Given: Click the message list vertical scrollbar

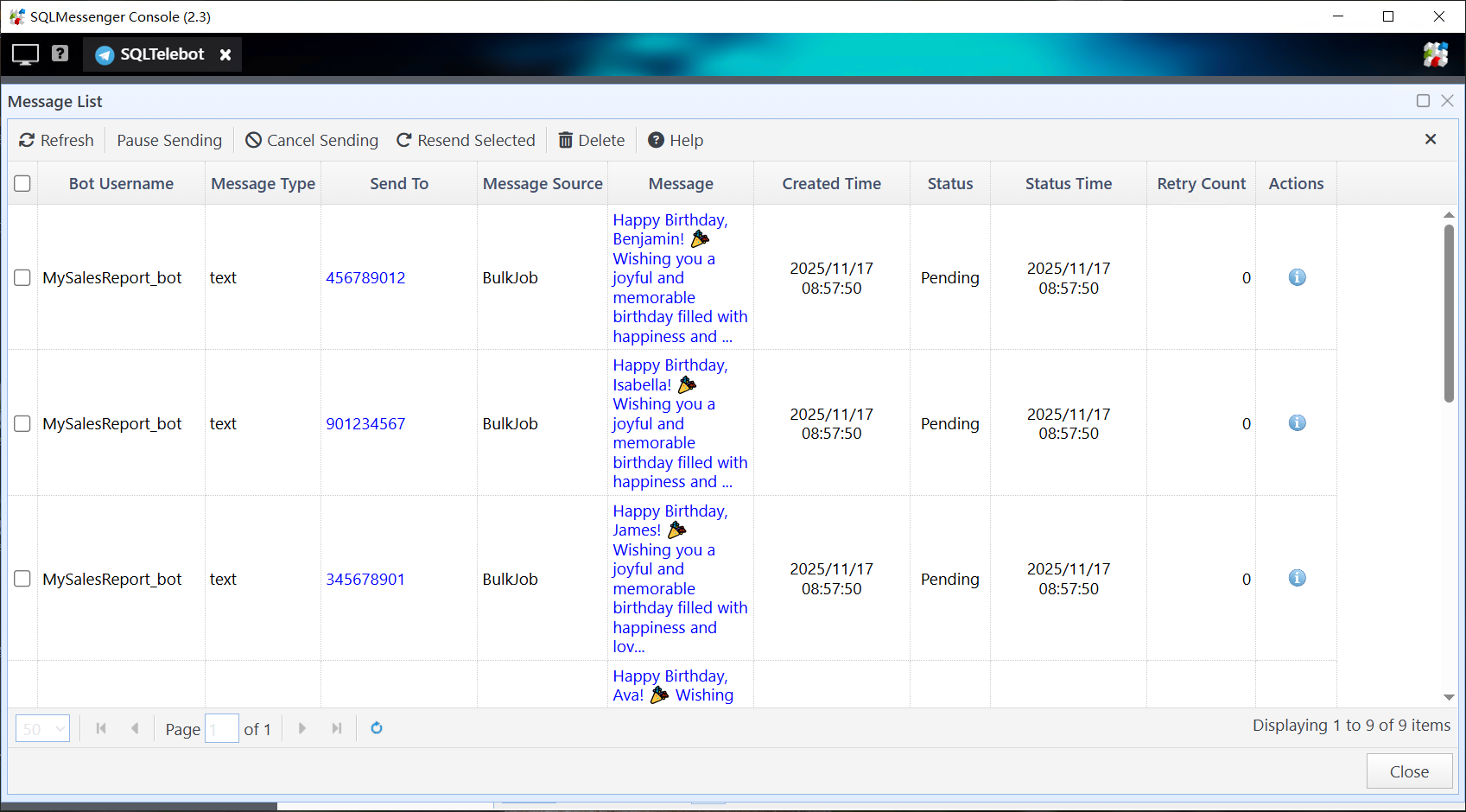Looking at the screenshot, I should tap(1449, 313).
